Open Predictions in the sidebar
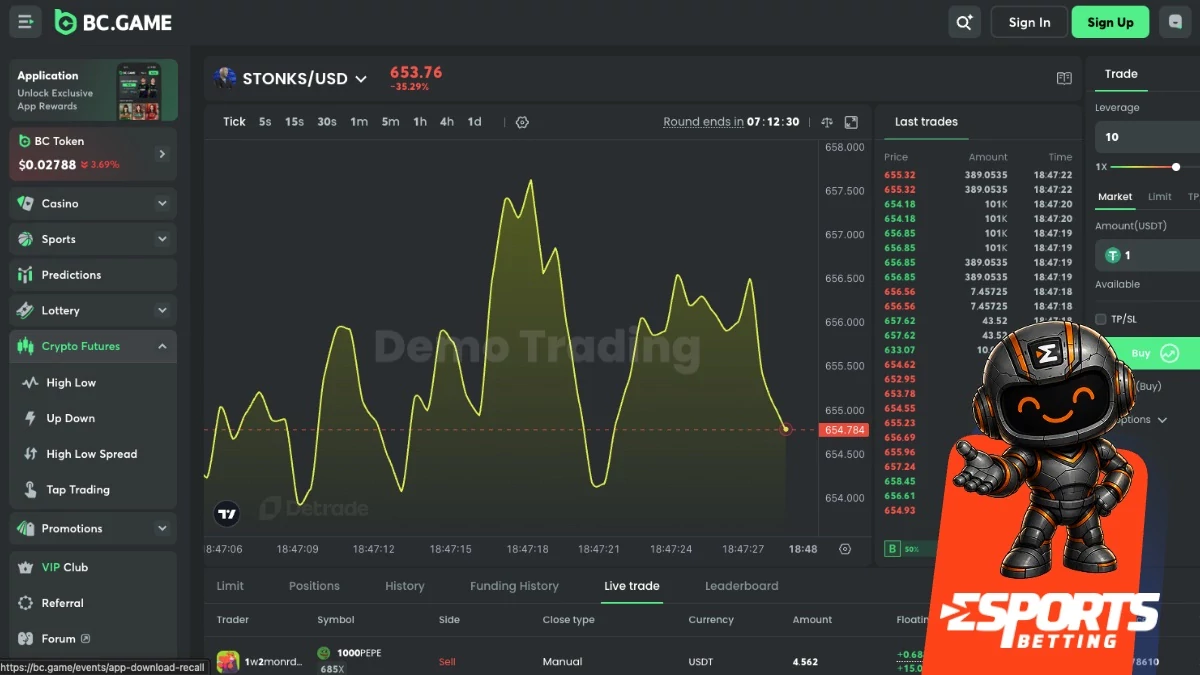 click(93, 275)
